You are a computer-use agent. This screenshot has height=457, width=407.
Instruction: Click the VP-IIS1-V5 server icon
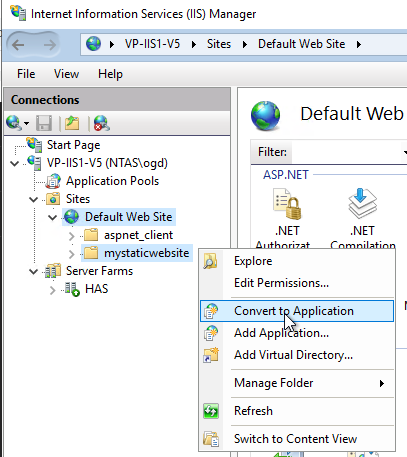(34, 162)
